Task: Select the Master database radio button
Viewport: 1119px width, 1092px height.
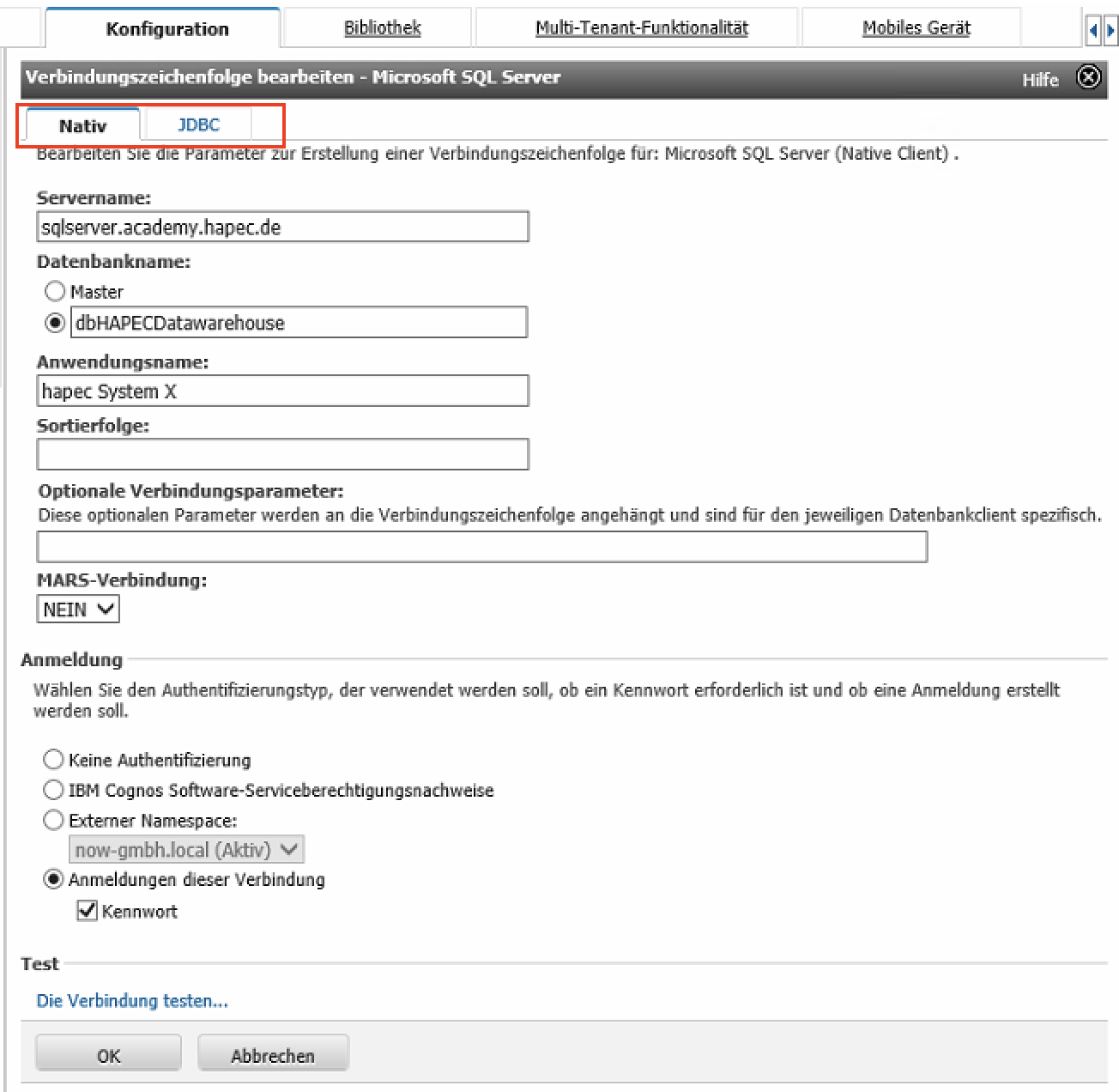Action: pyautogui.click(x=55, y=291)
